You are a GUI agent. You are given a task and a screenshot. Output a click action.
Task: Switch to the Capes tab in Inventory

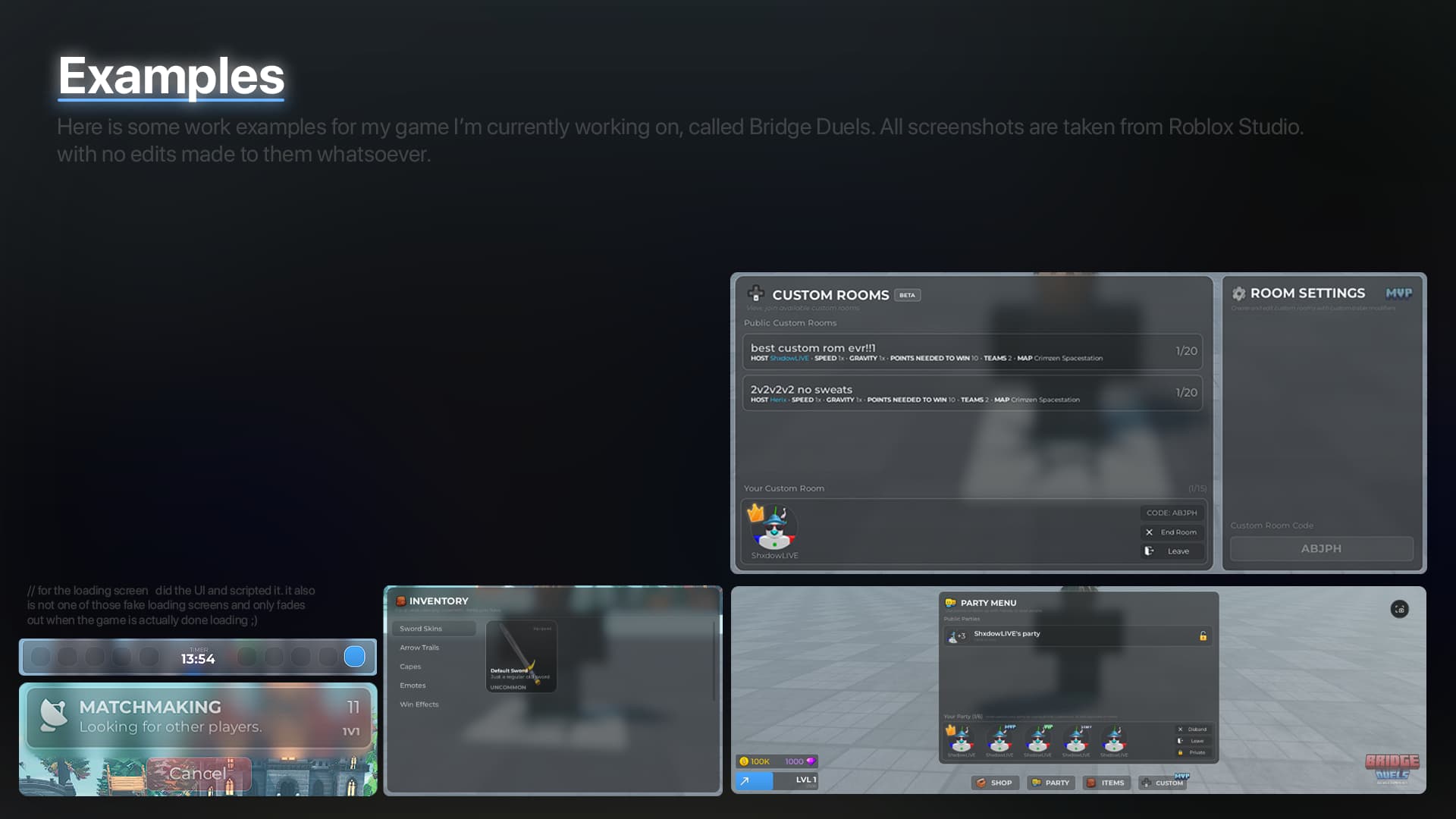pyautogui.click(x=409, y=666)
